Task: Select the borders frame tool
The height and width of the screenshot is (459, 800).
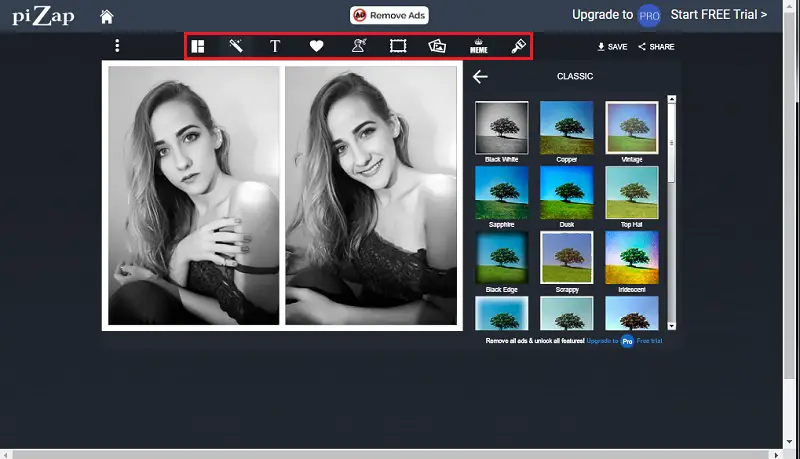Action: click(398, 46)
